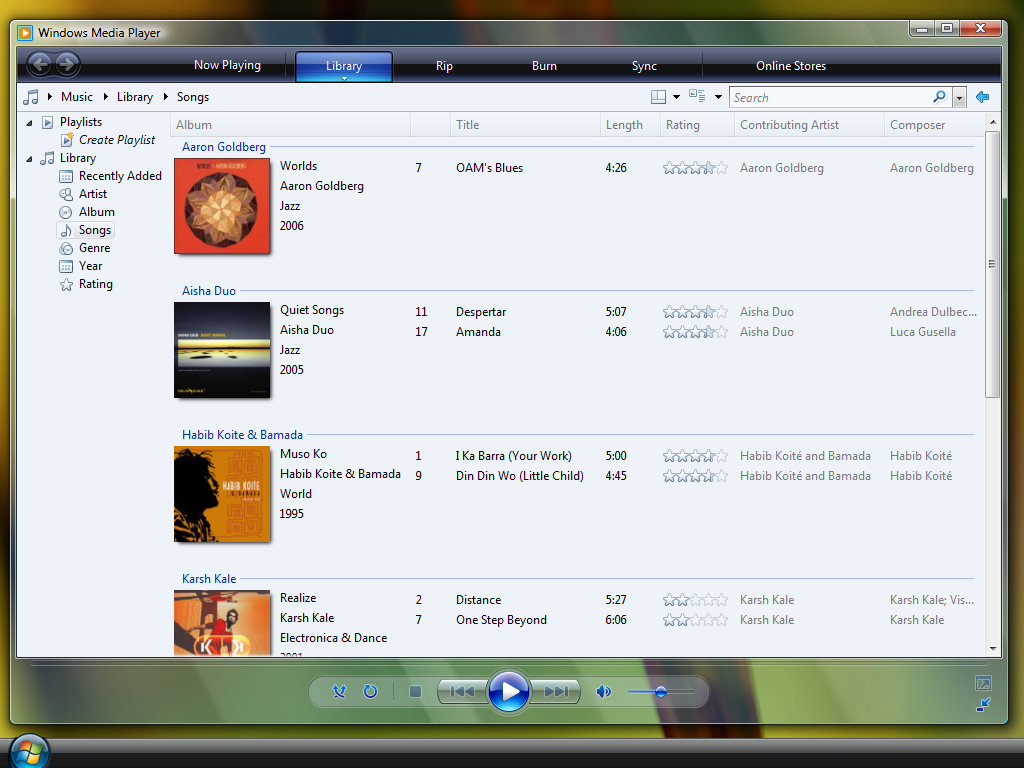Mute the sound with speaker icon
The height and width of the screenshot is (768, 1024).
click(604, 692)
